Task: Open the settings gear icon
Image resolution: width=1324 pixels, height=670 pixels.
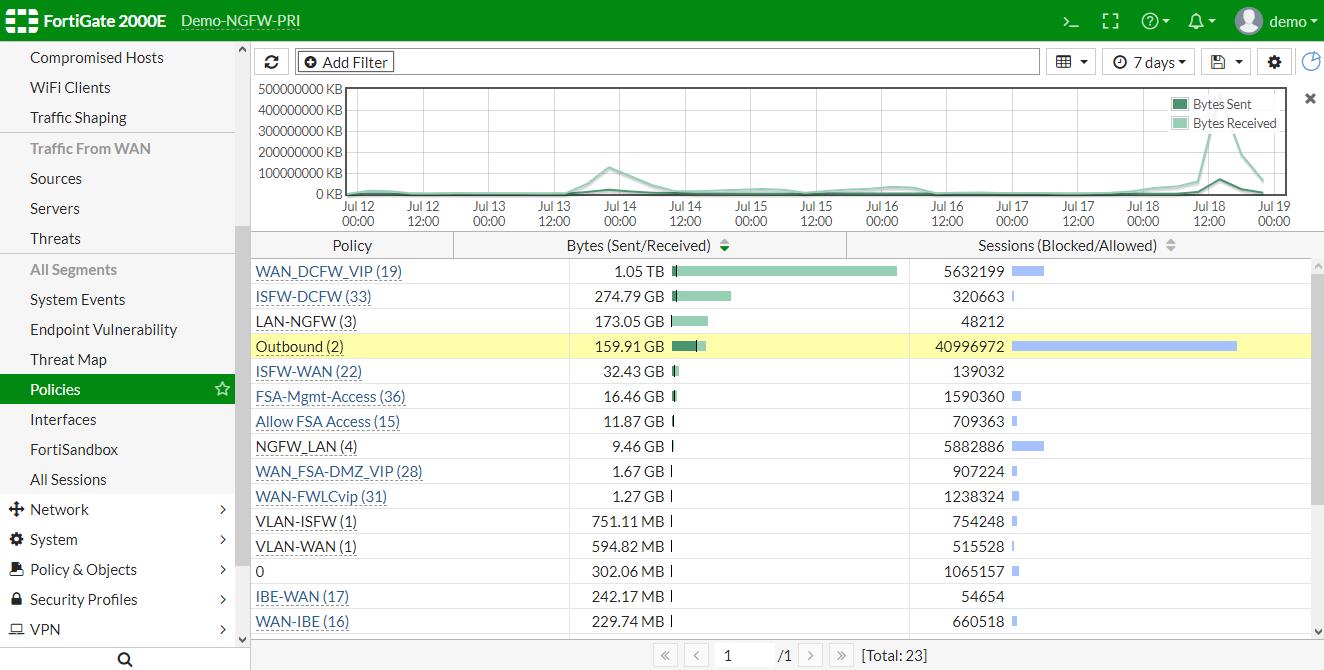Action: tap(1274, 62)
